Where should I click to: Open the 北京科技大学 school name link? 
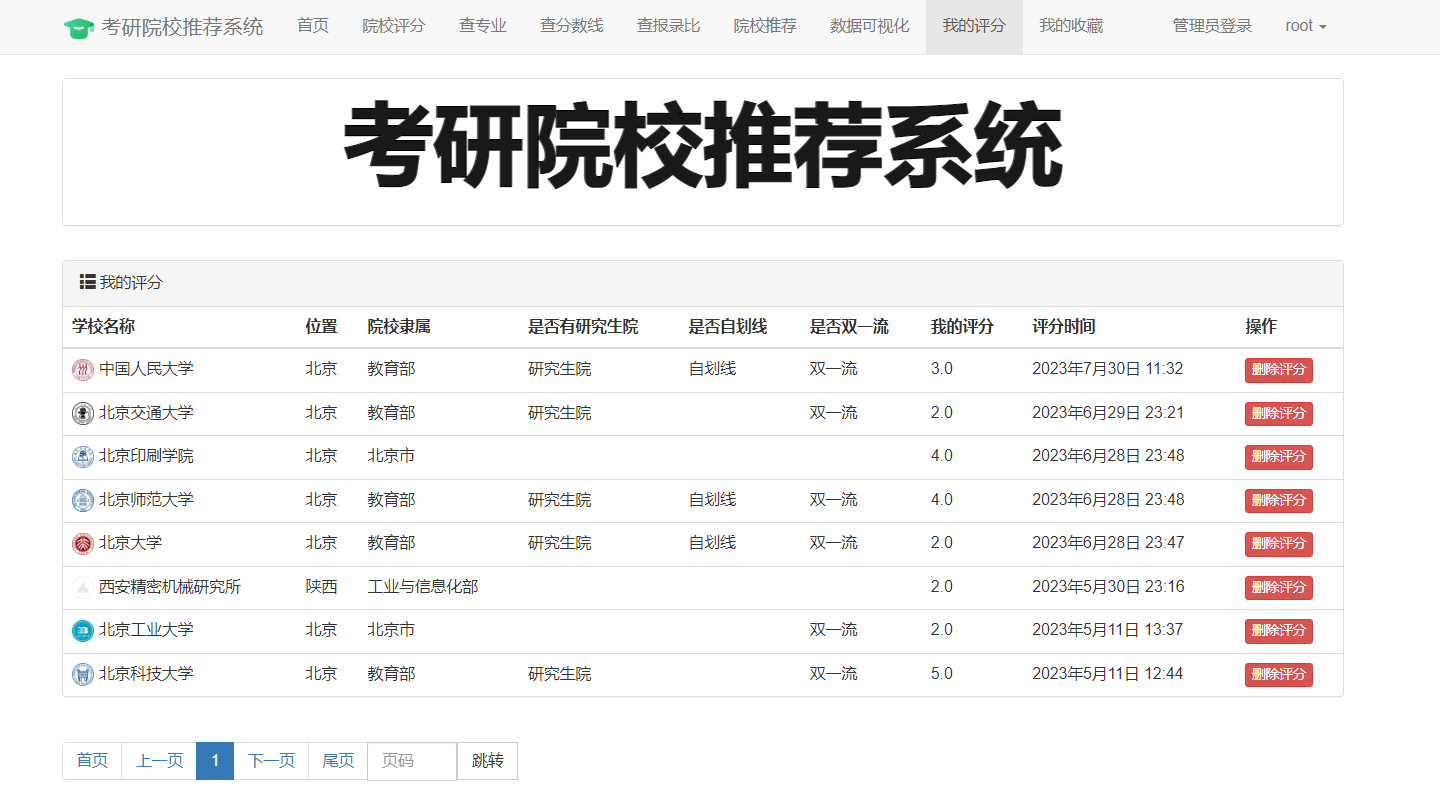[x=146, y=673]
